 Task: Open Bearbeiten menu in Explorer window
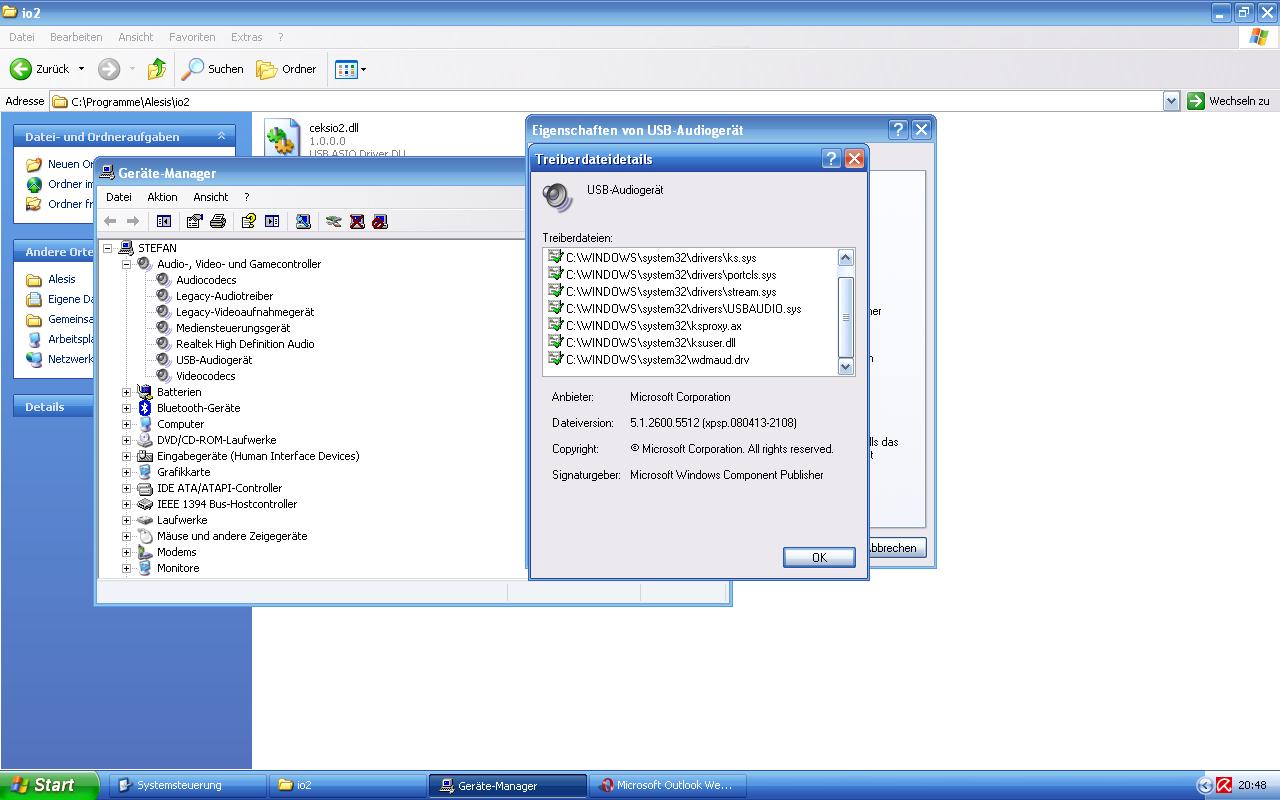pos(76,37)
